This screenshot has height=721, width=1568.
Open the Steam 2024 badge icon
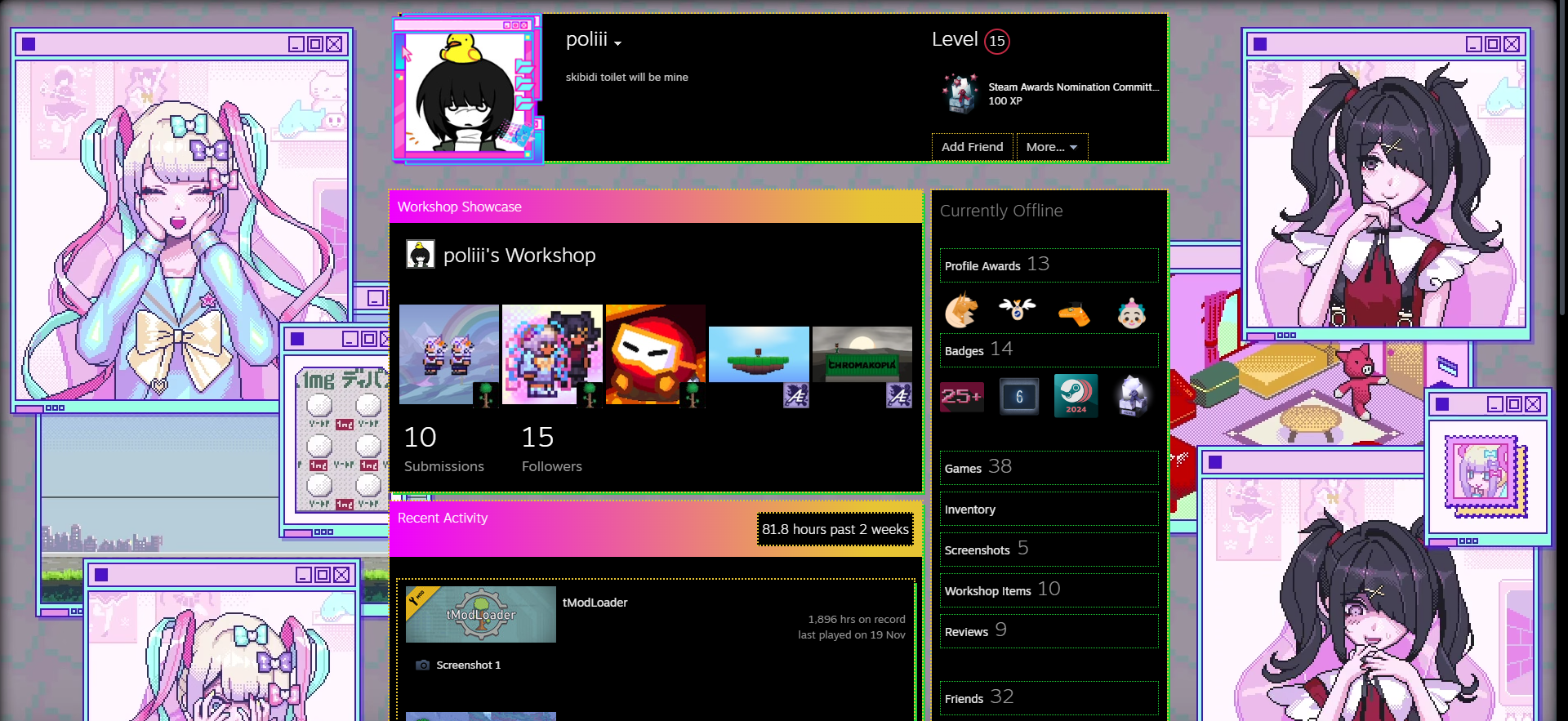(1076, 396)
